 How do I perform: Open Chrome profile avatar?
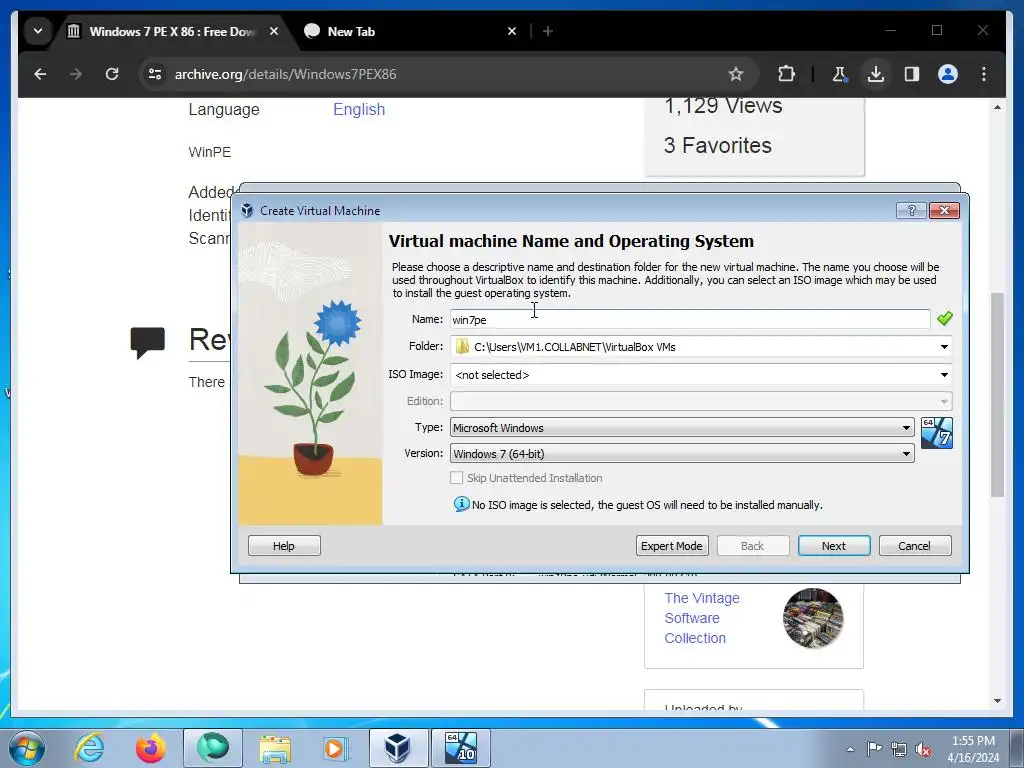coord(948,74)
